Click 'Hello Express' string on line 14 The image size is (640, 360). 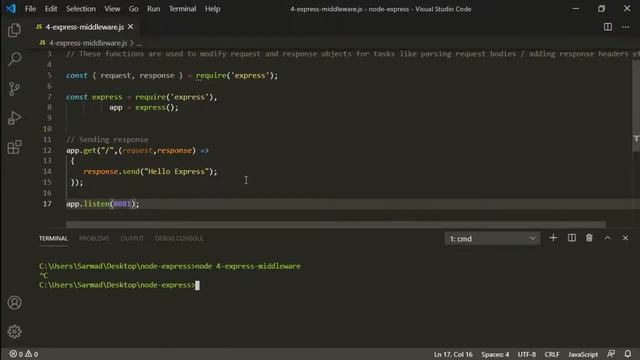(x=177, y=171)
